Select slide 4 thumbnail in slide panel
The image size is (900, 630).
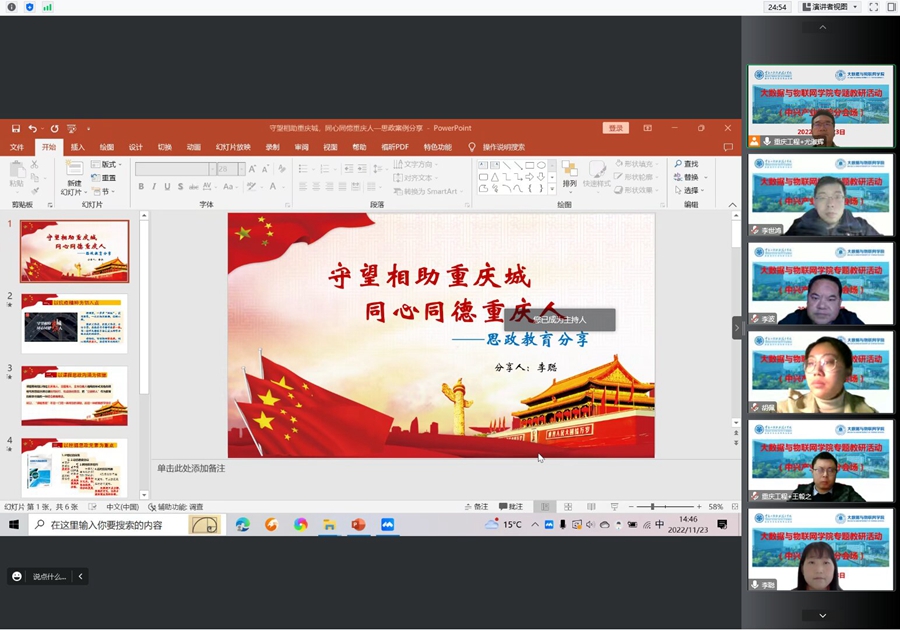pyautogui.click(x=75, y=467)
